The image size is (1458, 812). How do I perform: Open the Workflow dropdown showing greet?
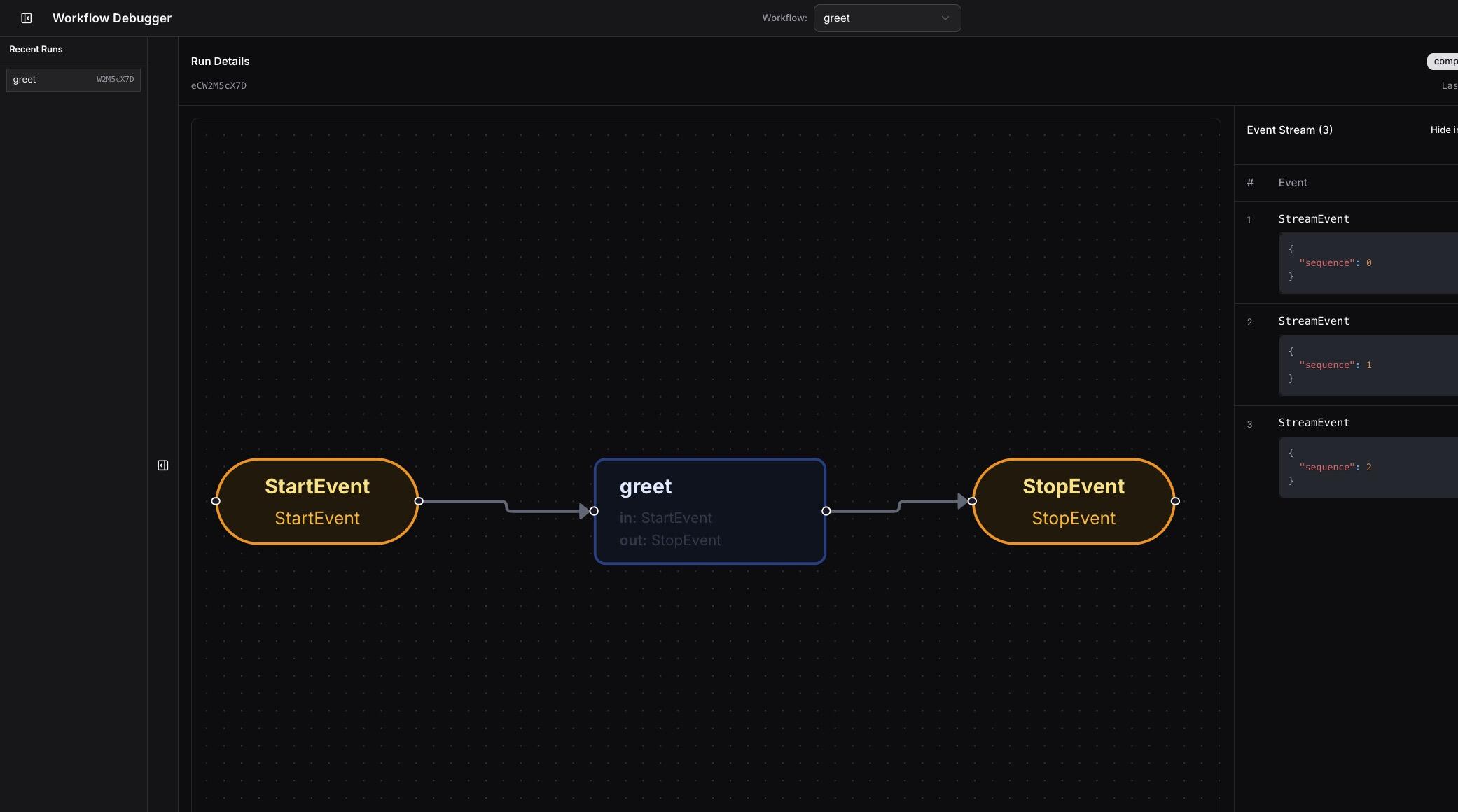coord(887,18)
